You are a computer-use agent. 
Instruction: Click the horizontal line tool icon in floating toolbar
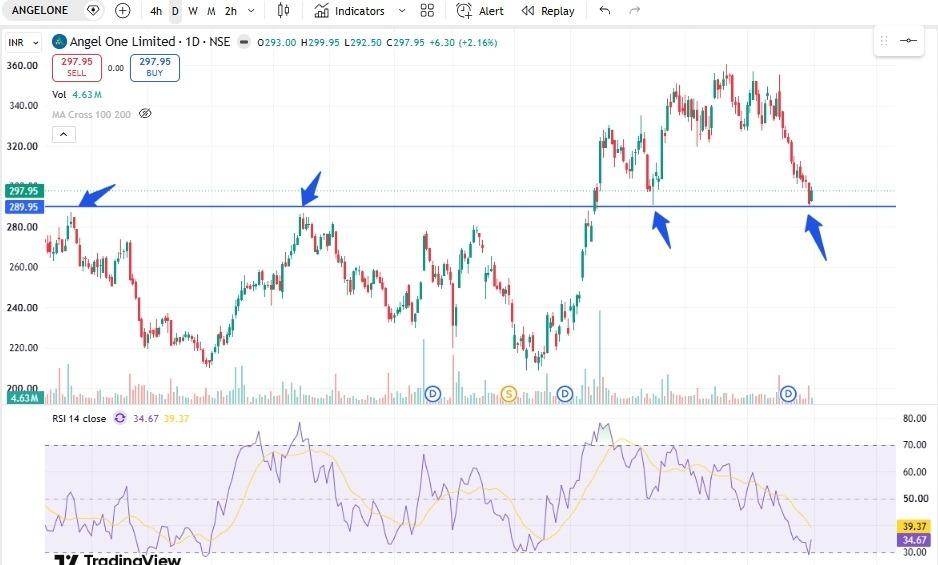click(x=908, y=41)
